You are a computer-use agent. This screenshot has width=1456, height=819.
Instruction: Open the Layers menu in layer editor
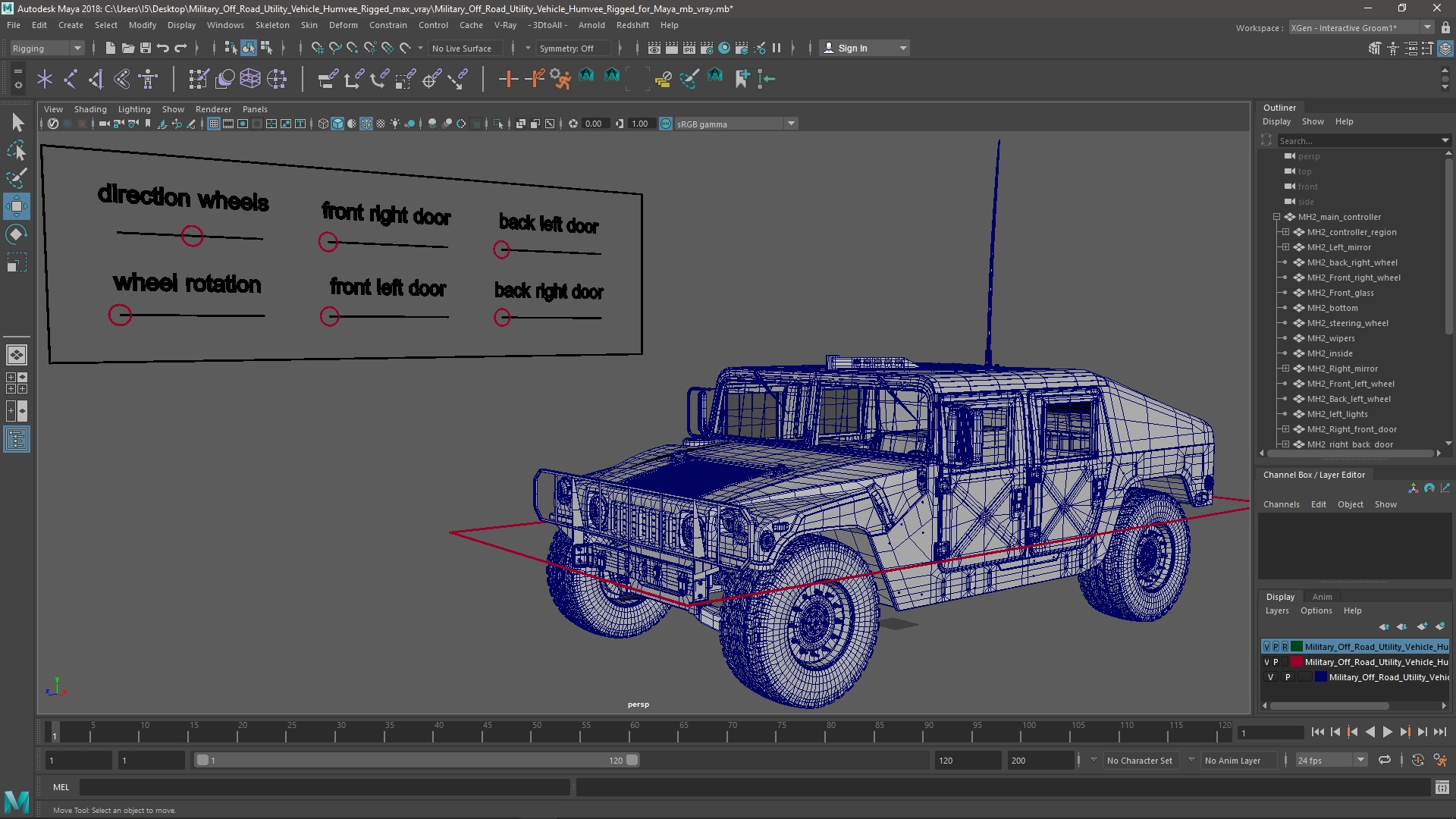1276,610
